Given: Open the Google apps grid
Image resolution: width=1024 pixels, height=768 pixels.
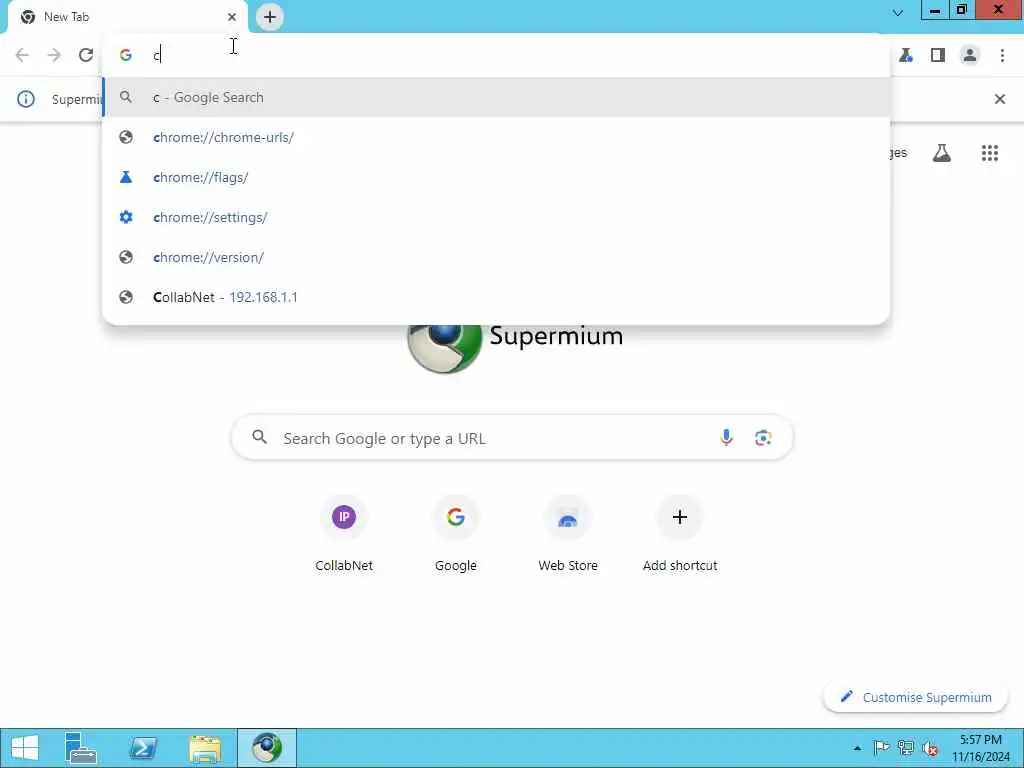Looking at the screenshot, I should [x=990, y=153].
